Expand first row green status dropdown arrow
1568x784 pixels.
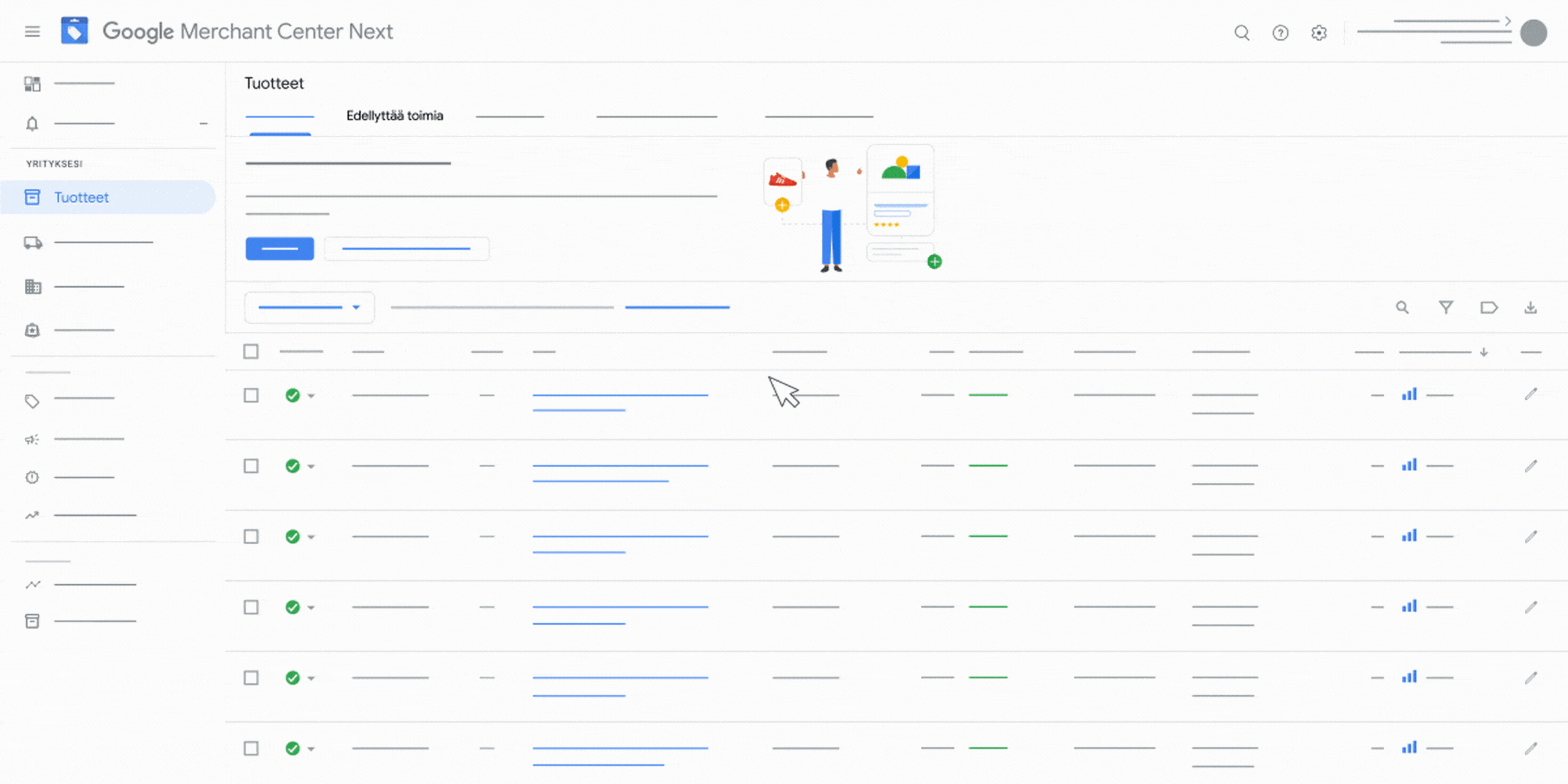[311, 396]
